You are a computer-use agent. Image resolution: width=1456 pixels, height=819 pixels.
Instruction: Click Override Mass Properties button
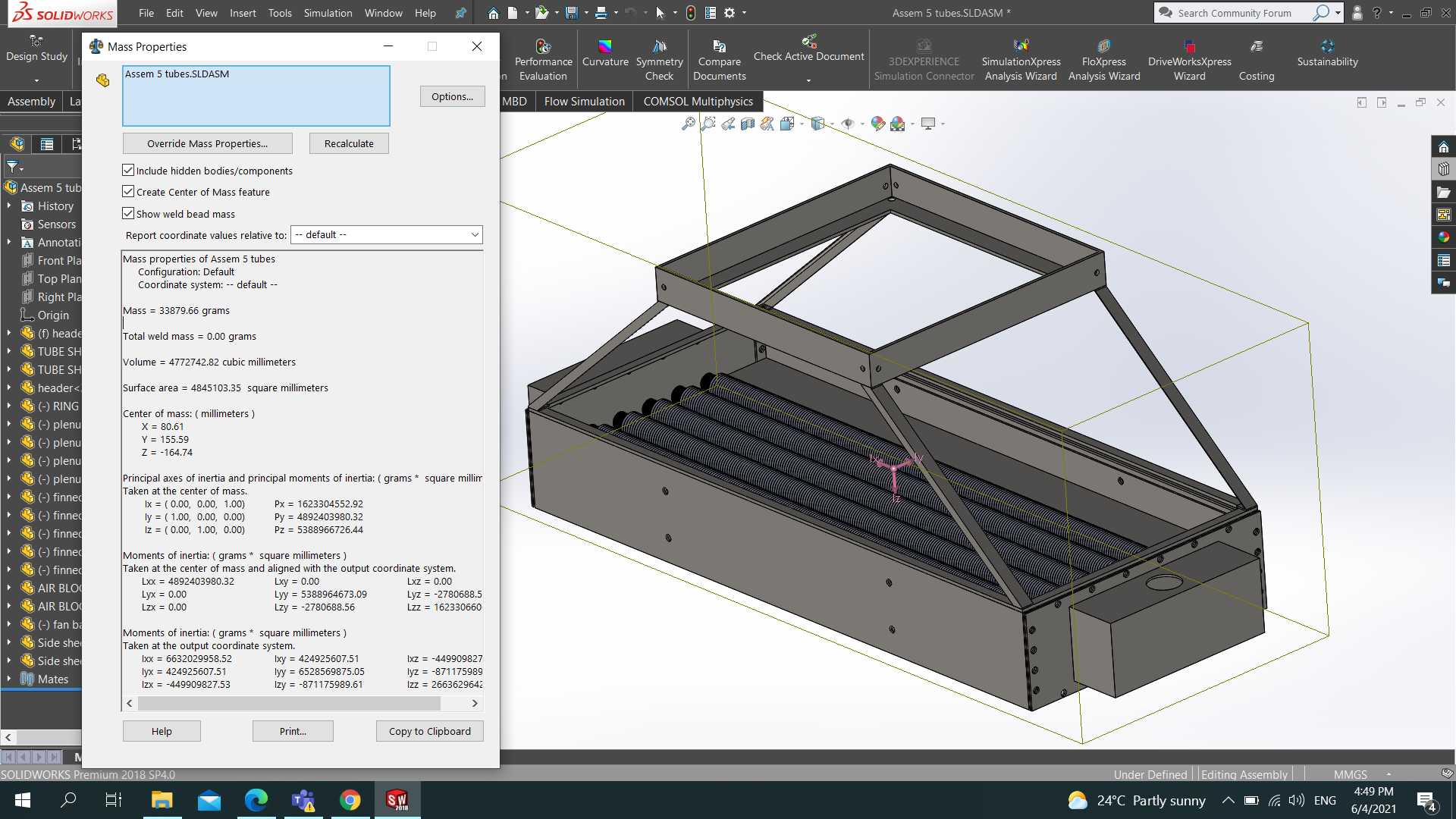point(207,143)
